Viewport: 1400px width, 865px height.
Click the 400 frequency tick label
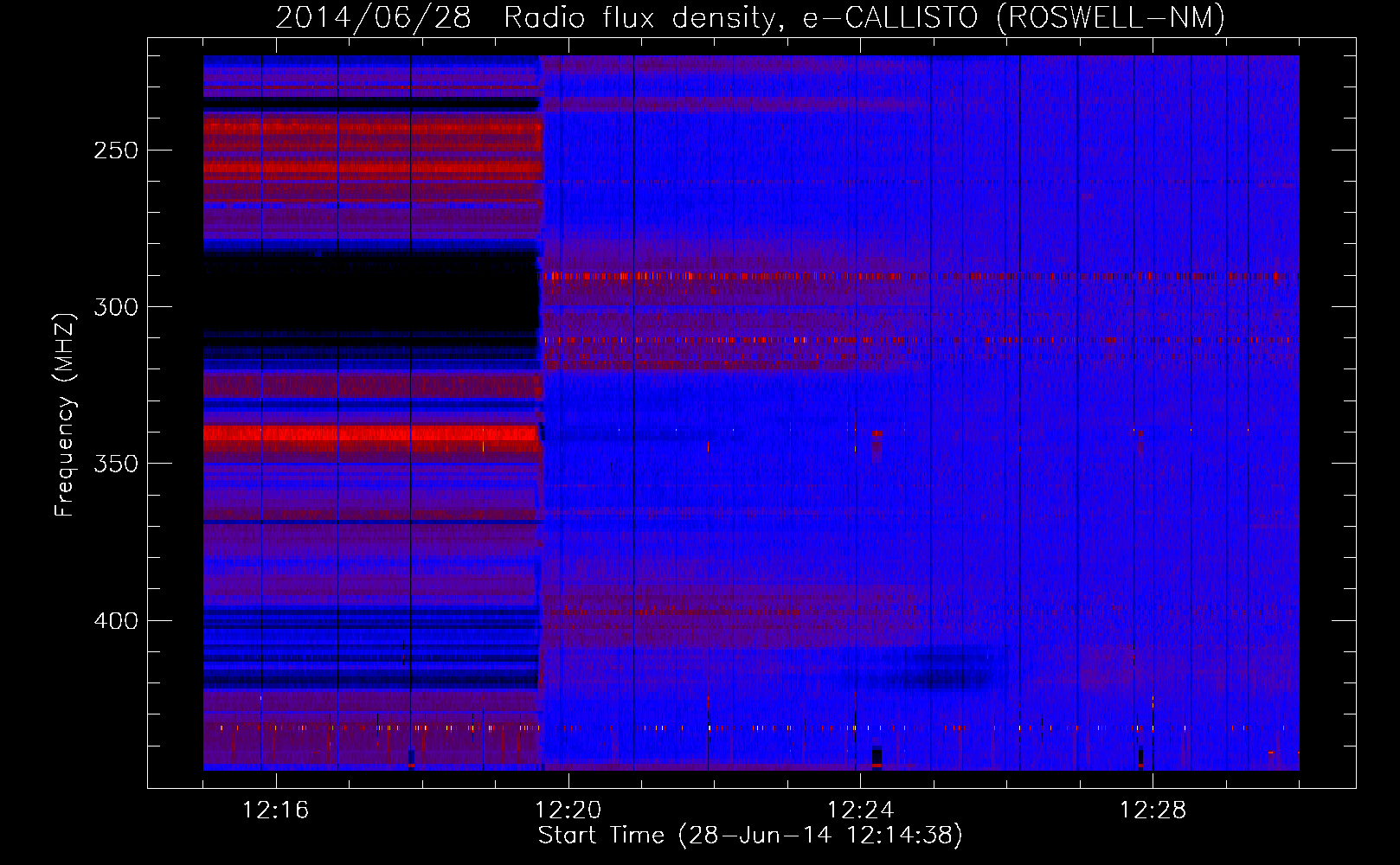pyautogui.click(x=116, y=621)
